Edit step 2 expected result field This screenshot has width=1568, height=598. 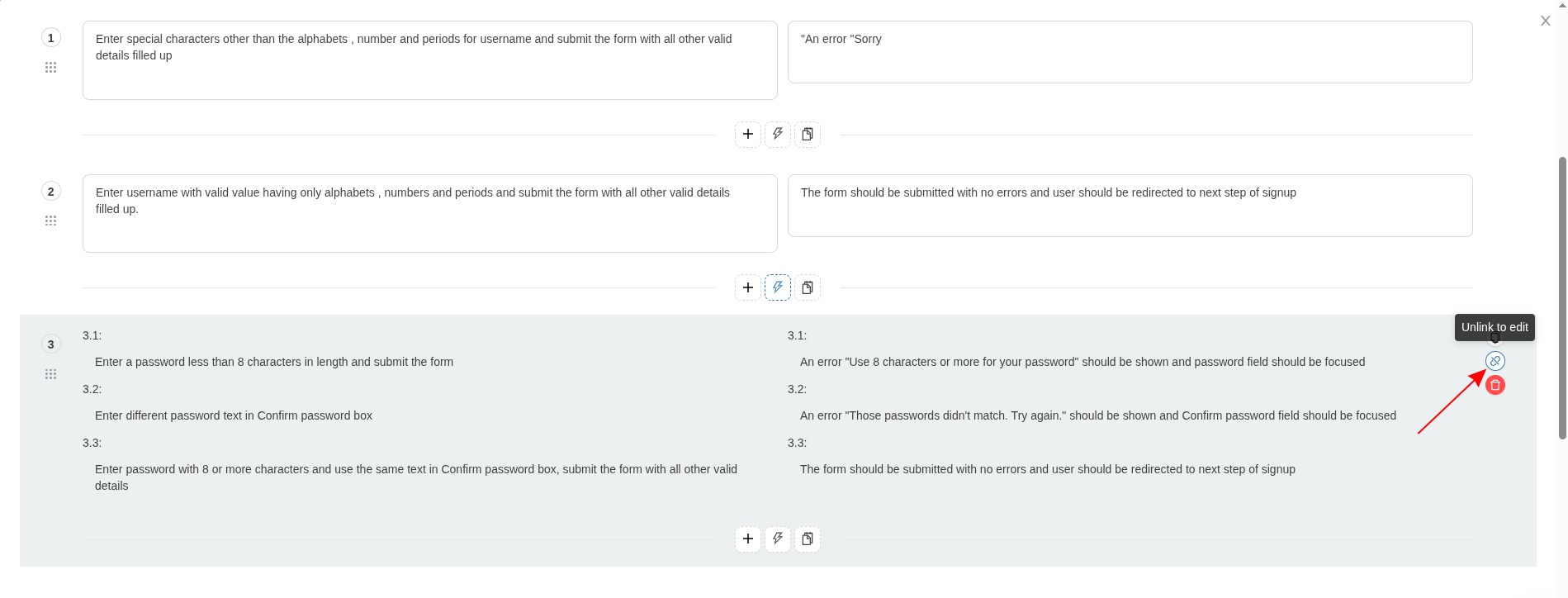[x=1130, y=206]
